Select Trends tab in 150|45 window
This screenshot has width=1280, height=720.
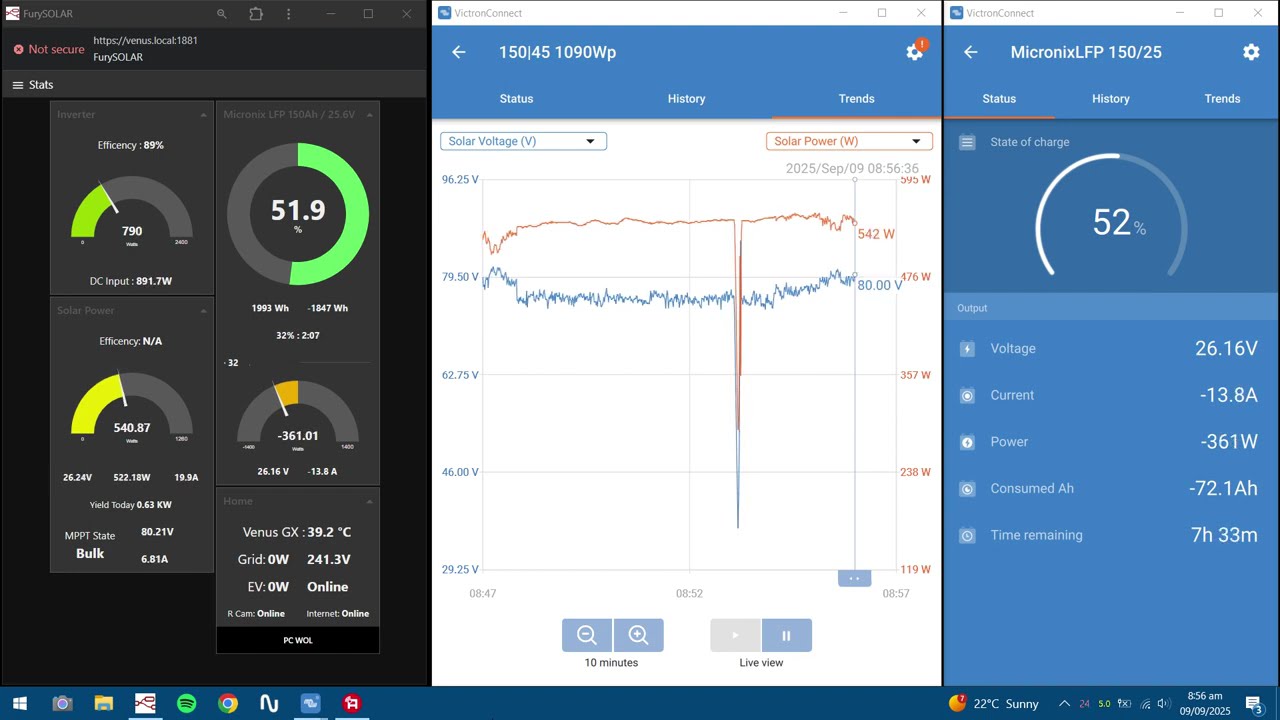(856, 99)
